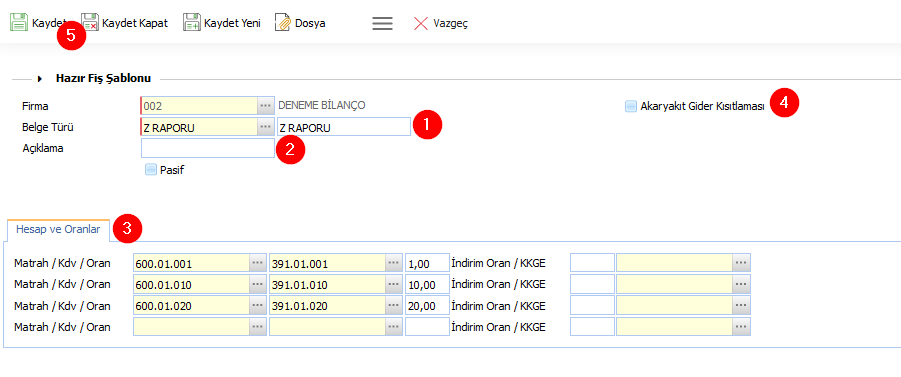
Task: Open lookup for account 391.01.020
Action: pyautogui.click(x=394, y=306)
